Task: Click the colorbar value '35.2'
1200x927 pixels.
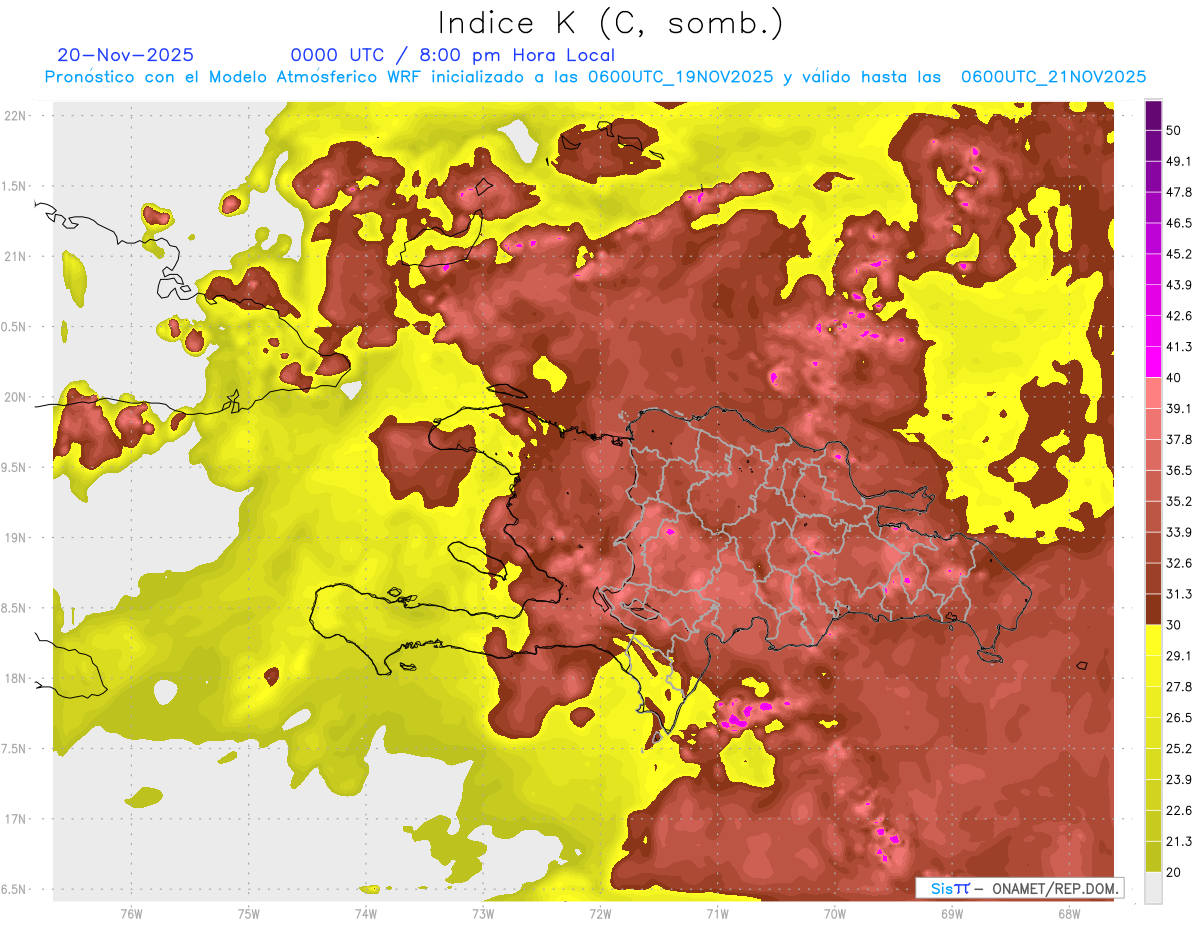Action: 1178,501
